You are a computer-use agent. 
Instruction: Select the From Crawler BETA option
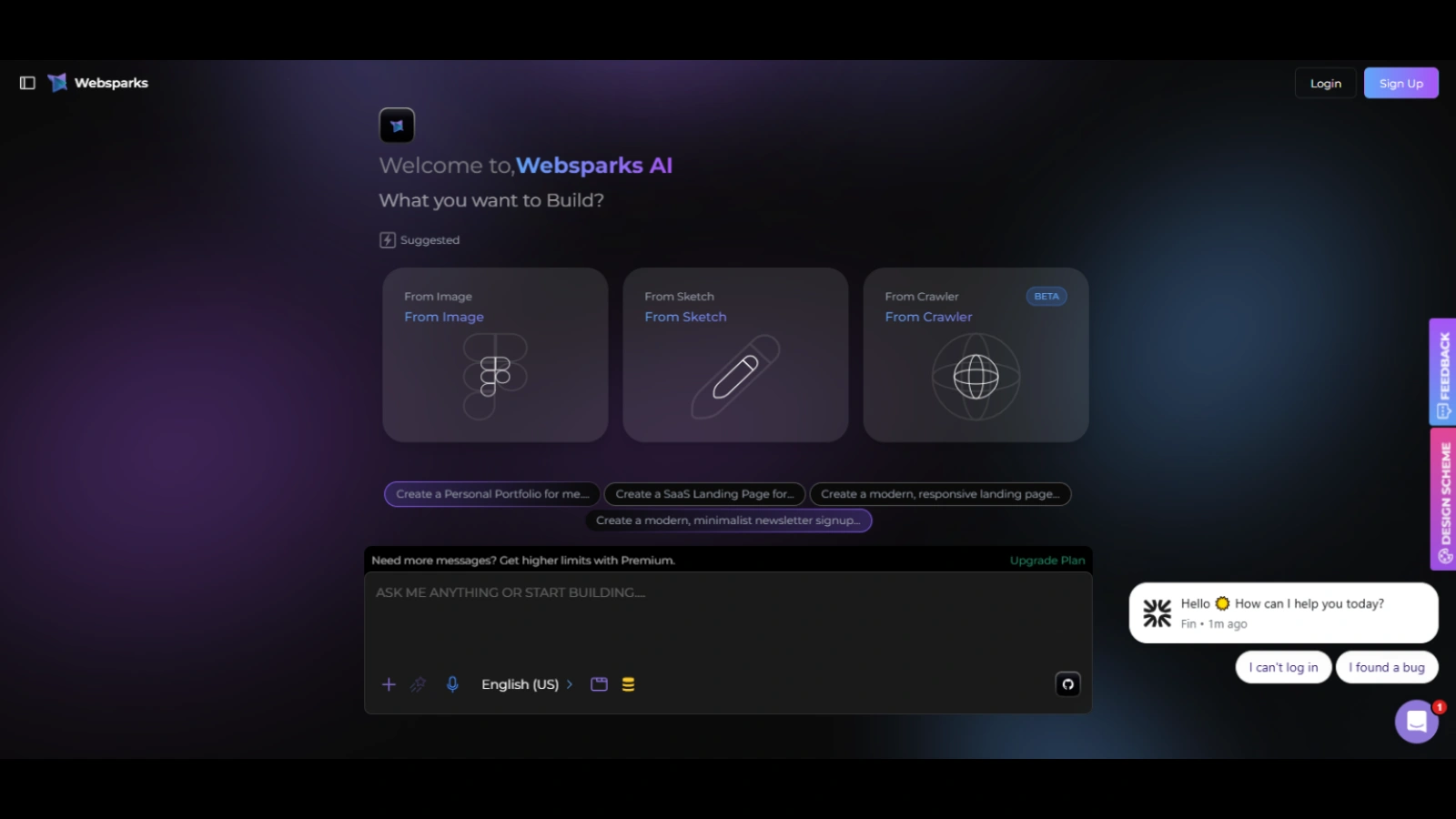point(974,355)
